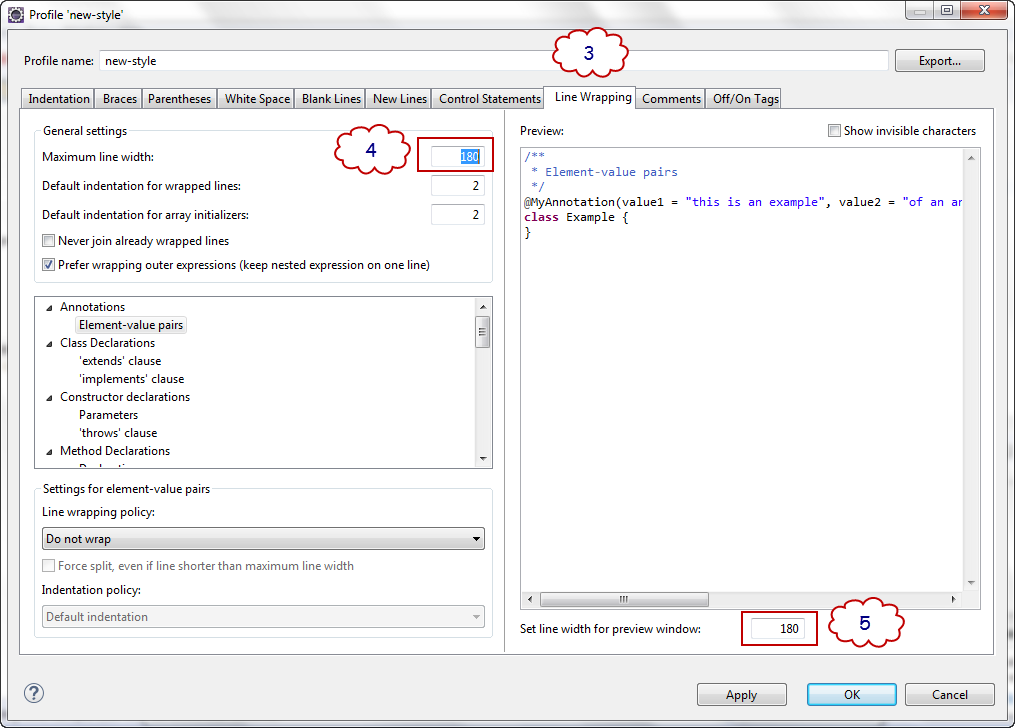This screenshot has width=1015, height=728.
Task: Edit the 'Maximum line width' field
Action: click(x=457, y=155)
